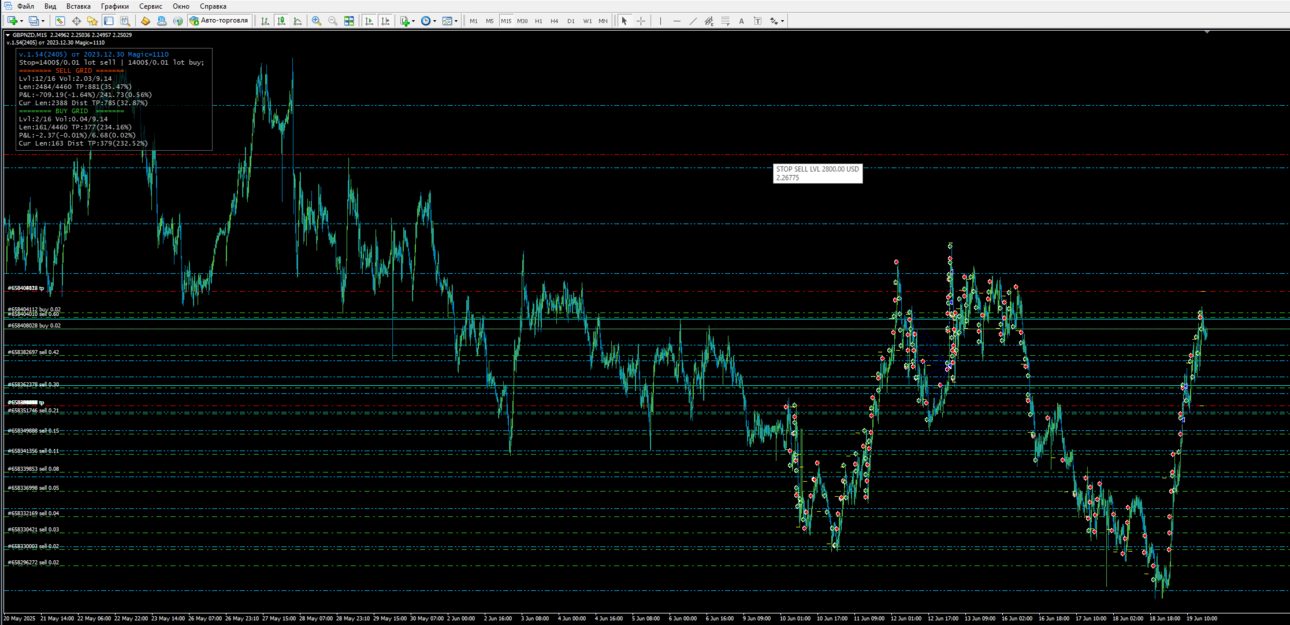Toggle the Chart Shift icon
Screen dimensions: 1290x625
pos(385,20)
